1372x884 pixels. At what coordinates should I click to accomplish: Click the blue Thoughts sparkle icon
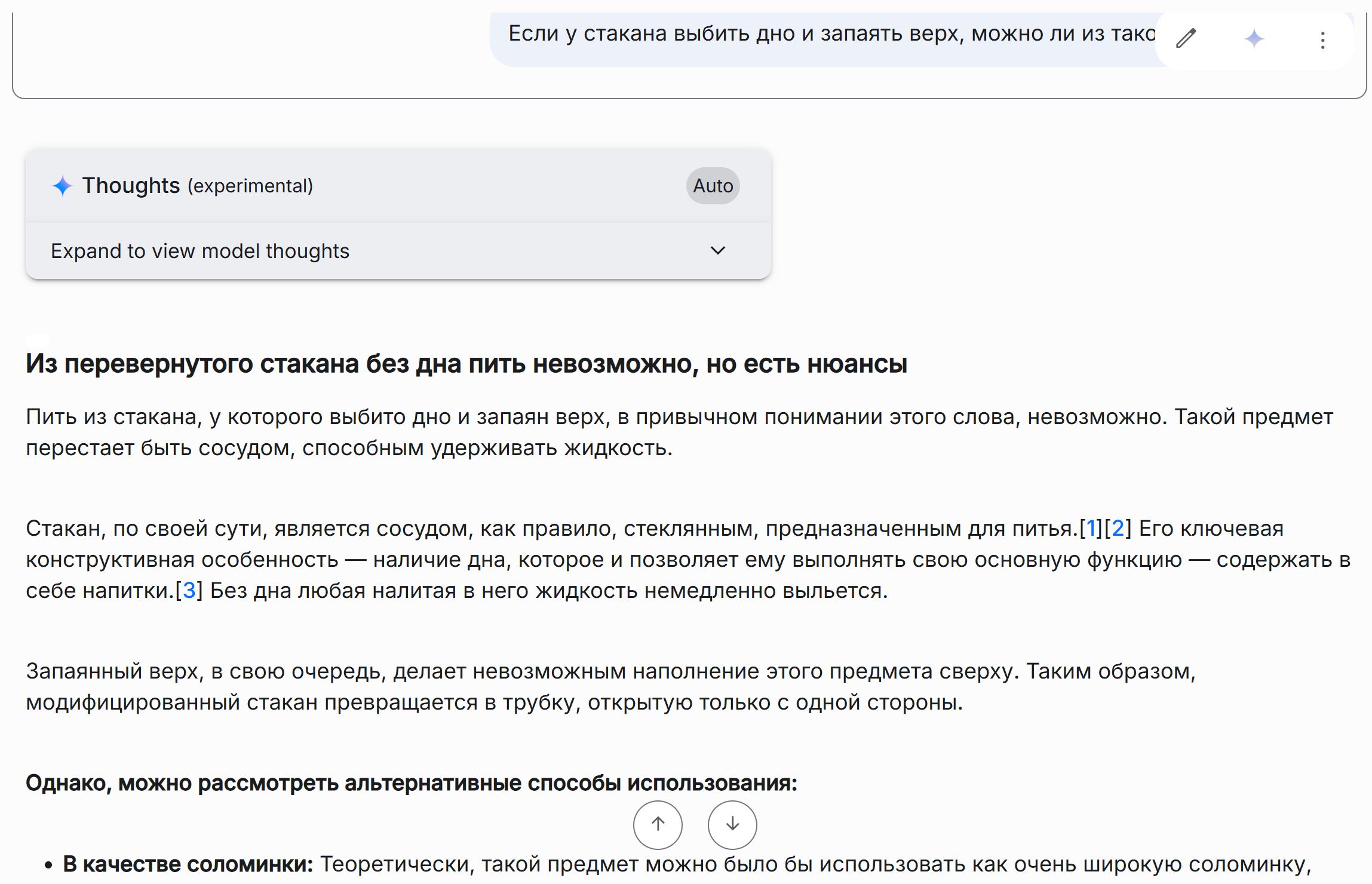coord(62,186)
